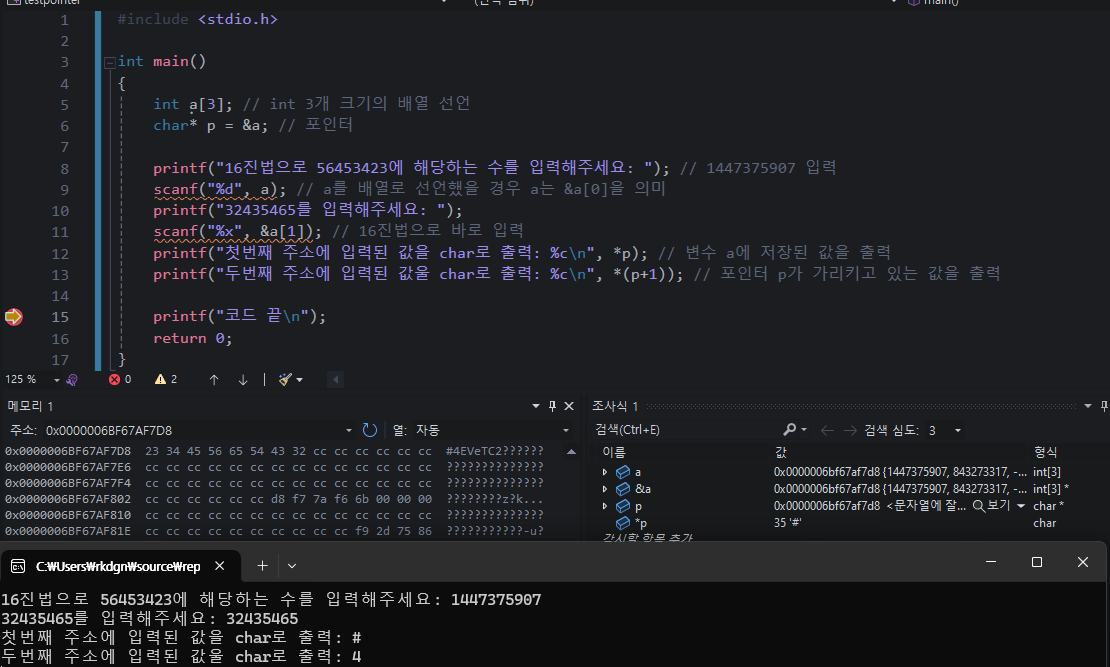
Task: Open a new terminal tab with plus
Action: [x=263, y=566]
